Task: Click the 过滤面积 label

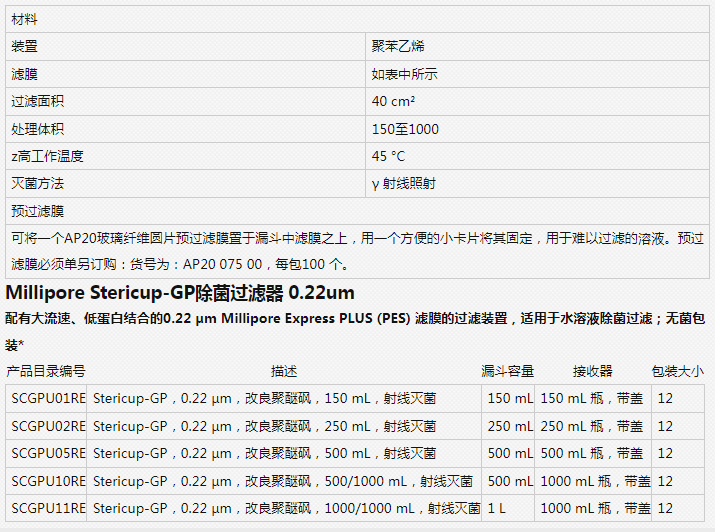Action: [x=37, y=101]
